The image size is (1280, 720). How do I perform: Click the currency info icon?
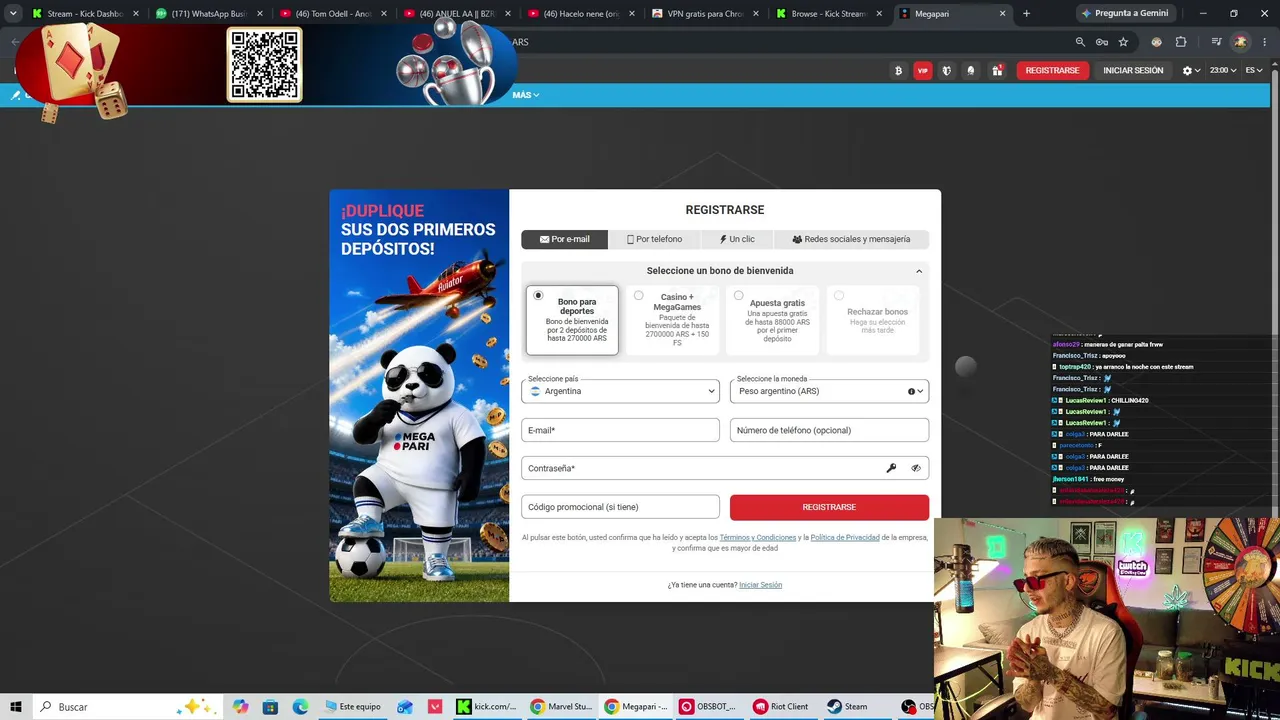911,391
